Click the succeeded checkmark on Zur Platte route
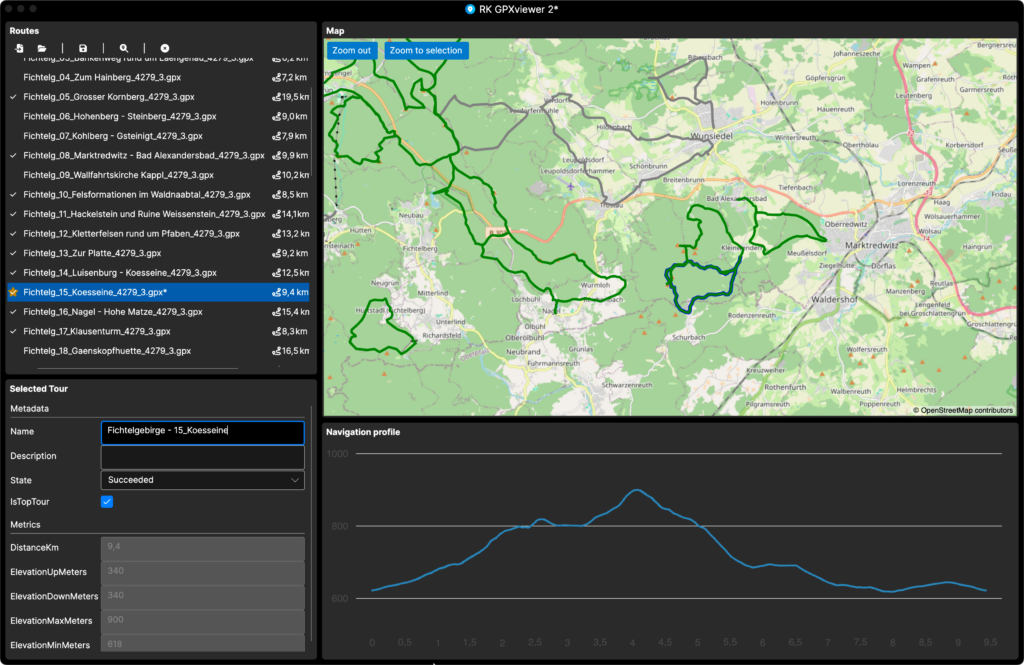This screenshot has width=1024, height=665. coord(13,253)
